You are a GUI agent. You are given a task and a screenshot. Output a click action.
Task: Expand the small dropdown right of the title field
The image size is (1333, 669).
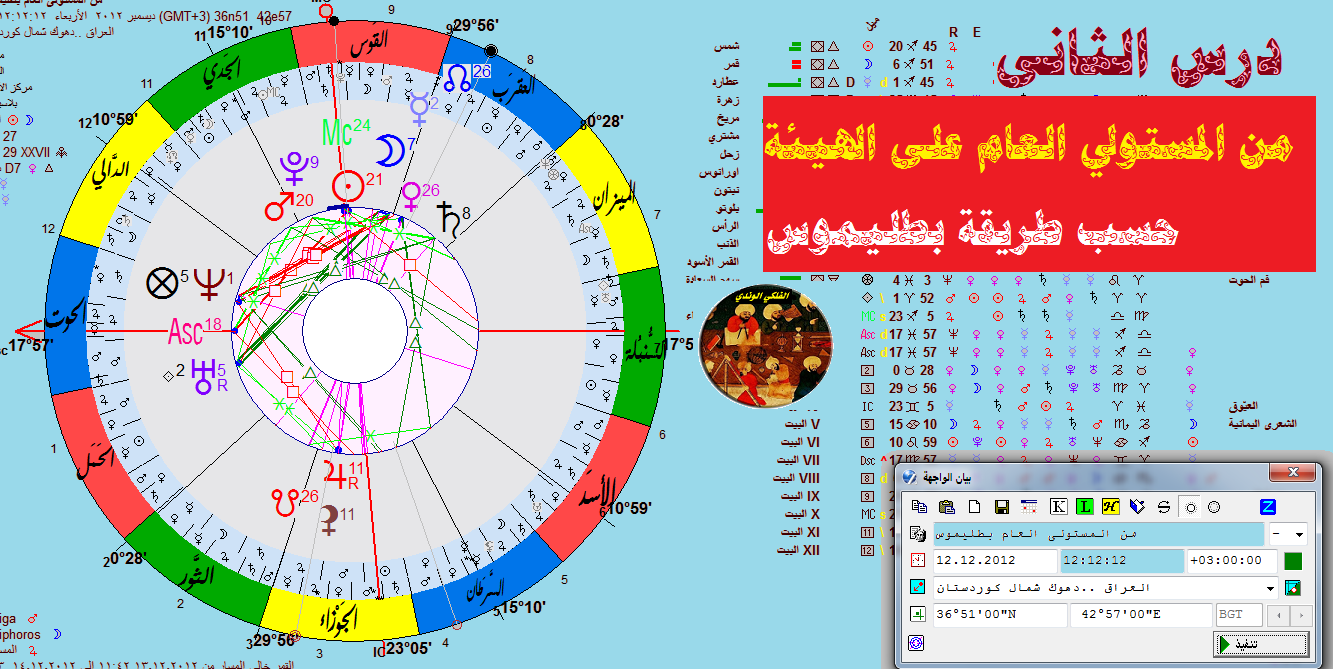[1300, 533]
